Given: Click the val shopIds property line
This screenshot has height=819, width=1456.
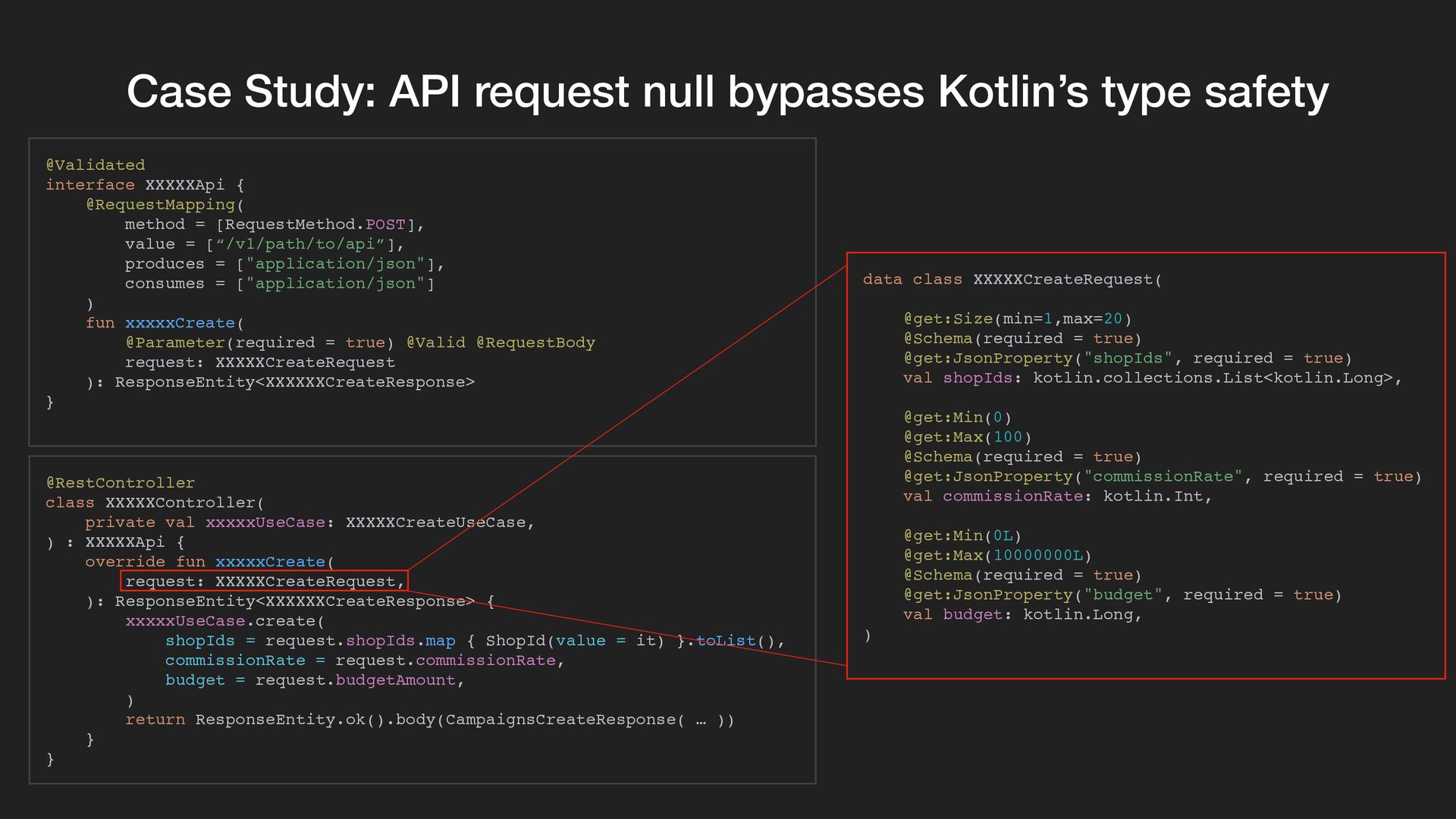Looking at the screenshot, I should click(1151, 378).
